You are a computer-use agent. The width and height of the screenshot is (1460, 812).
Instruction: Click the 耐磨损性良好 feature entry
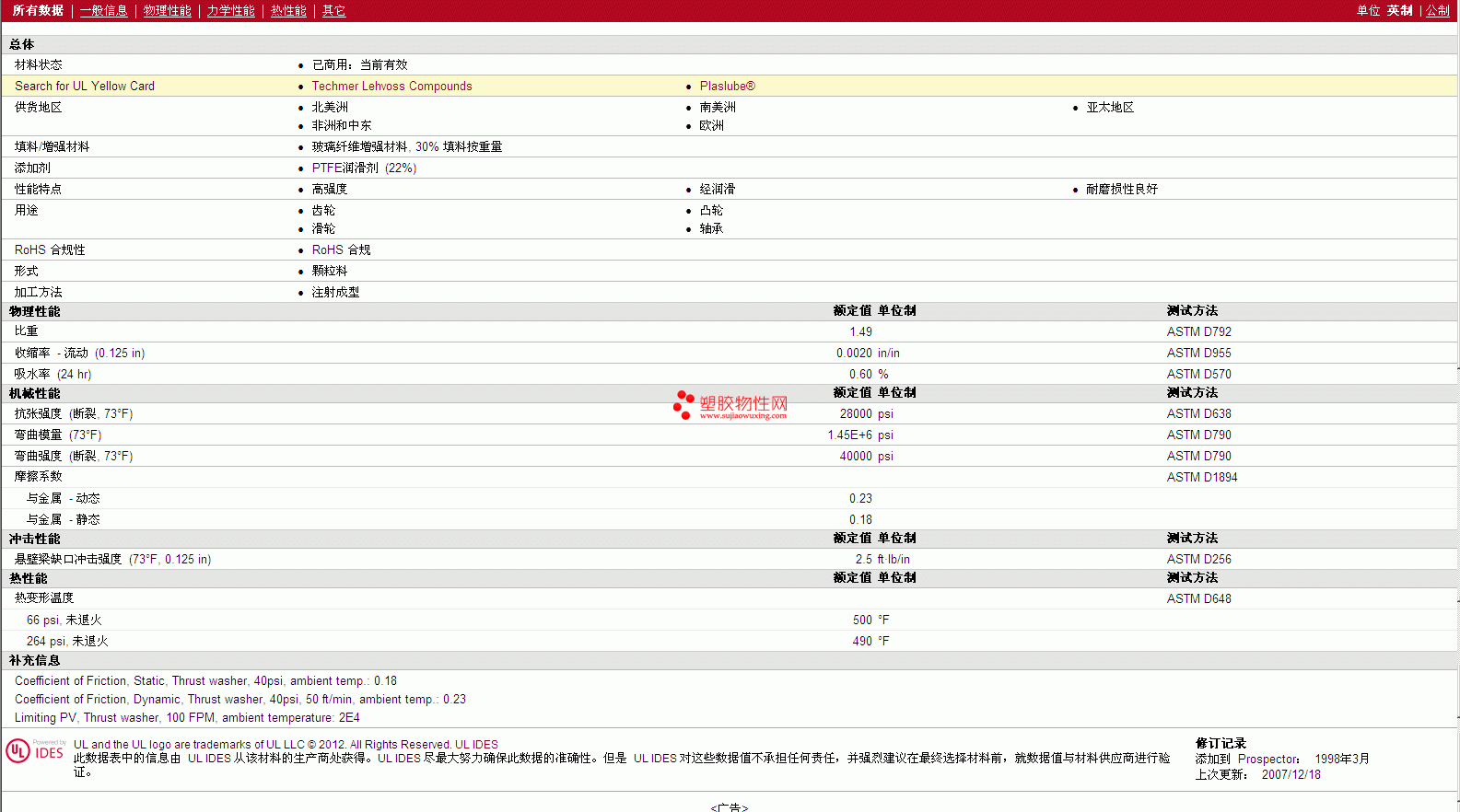1122,190
